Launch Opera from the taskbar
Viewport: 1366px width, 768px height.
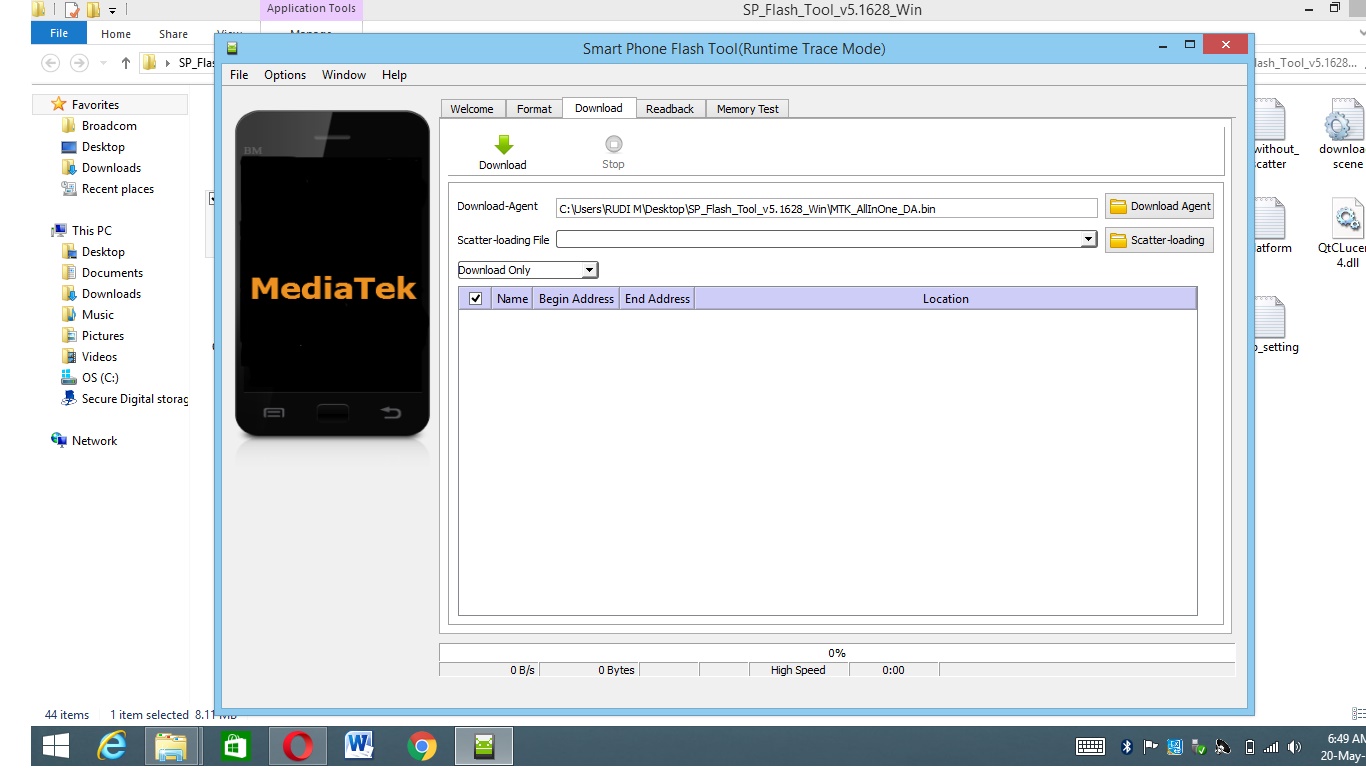[297, 746]
